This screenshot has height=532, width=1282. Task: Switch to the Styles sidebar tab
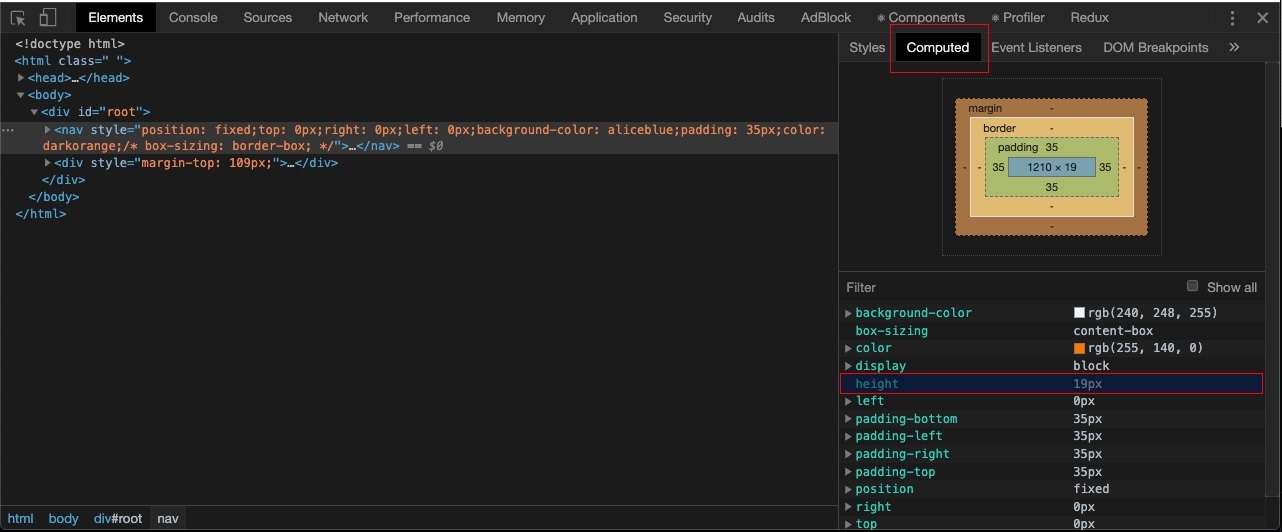[x=867, y=47]
